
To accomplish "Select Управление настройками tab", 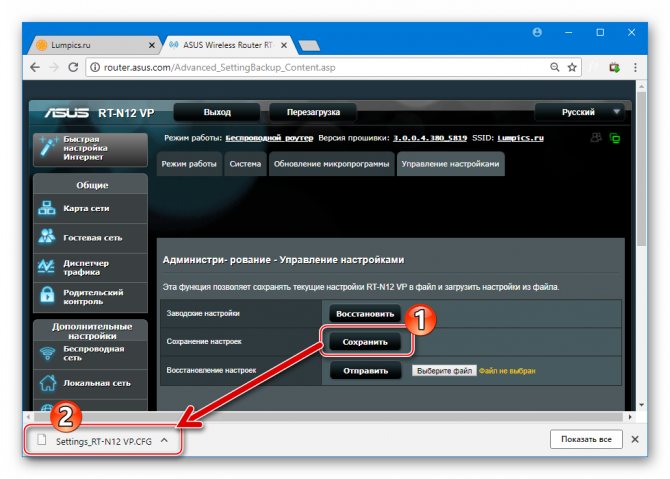I will tap(450, 164).
